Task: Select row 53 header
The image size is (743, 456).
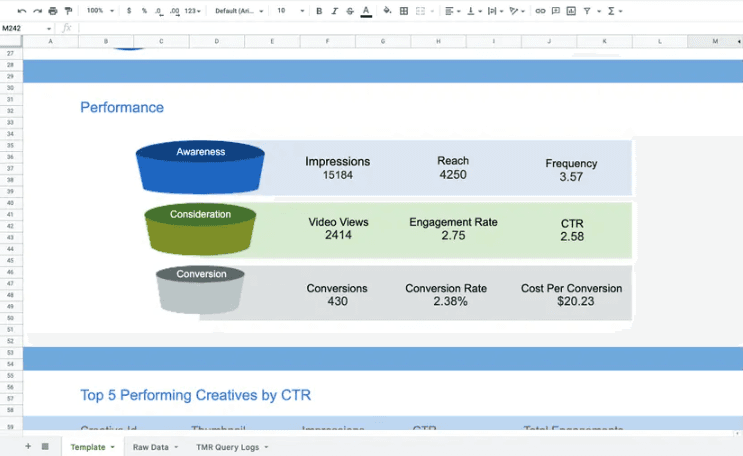Action: tap(10, 353)
